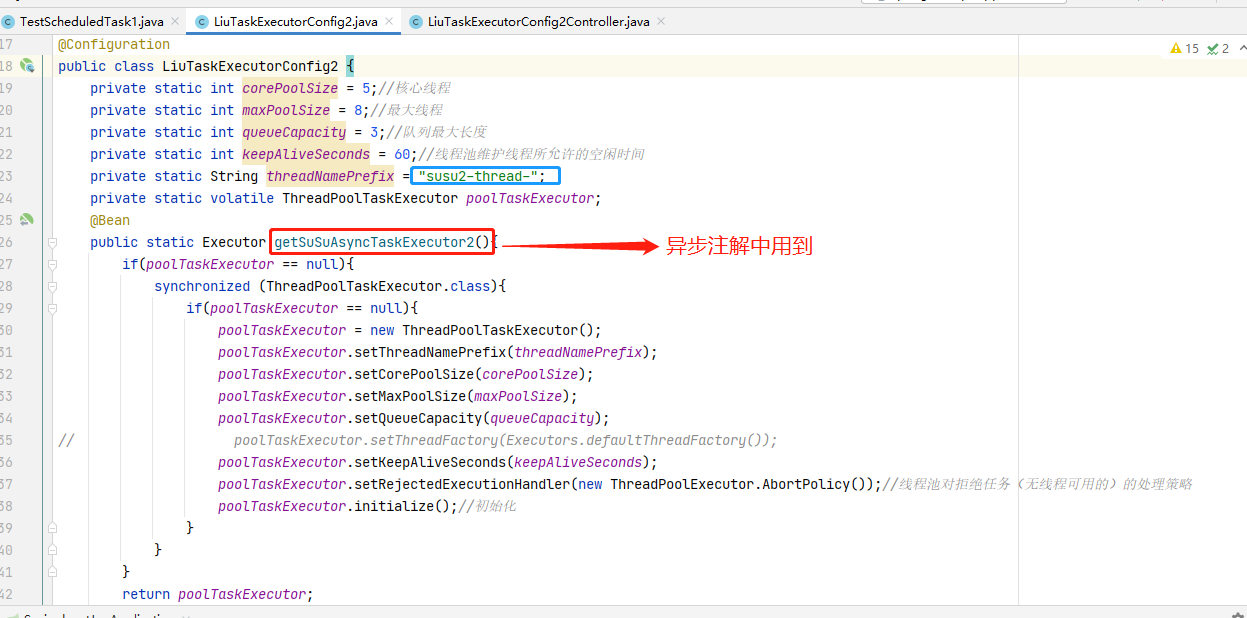Click the Spring bean gutter icon on LiuTaskExecutorConfig2 class
This screenshot has height=618, width=1247.
tap(27, 65)
